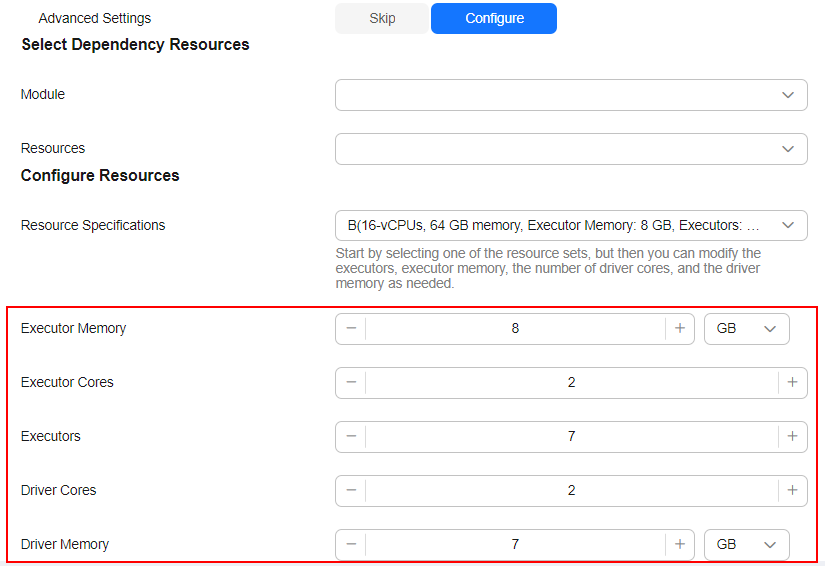This screenshot has width=825, height=566.
Task: Open Driver Memory GB unit dropdown
Action: pos(747,544)
